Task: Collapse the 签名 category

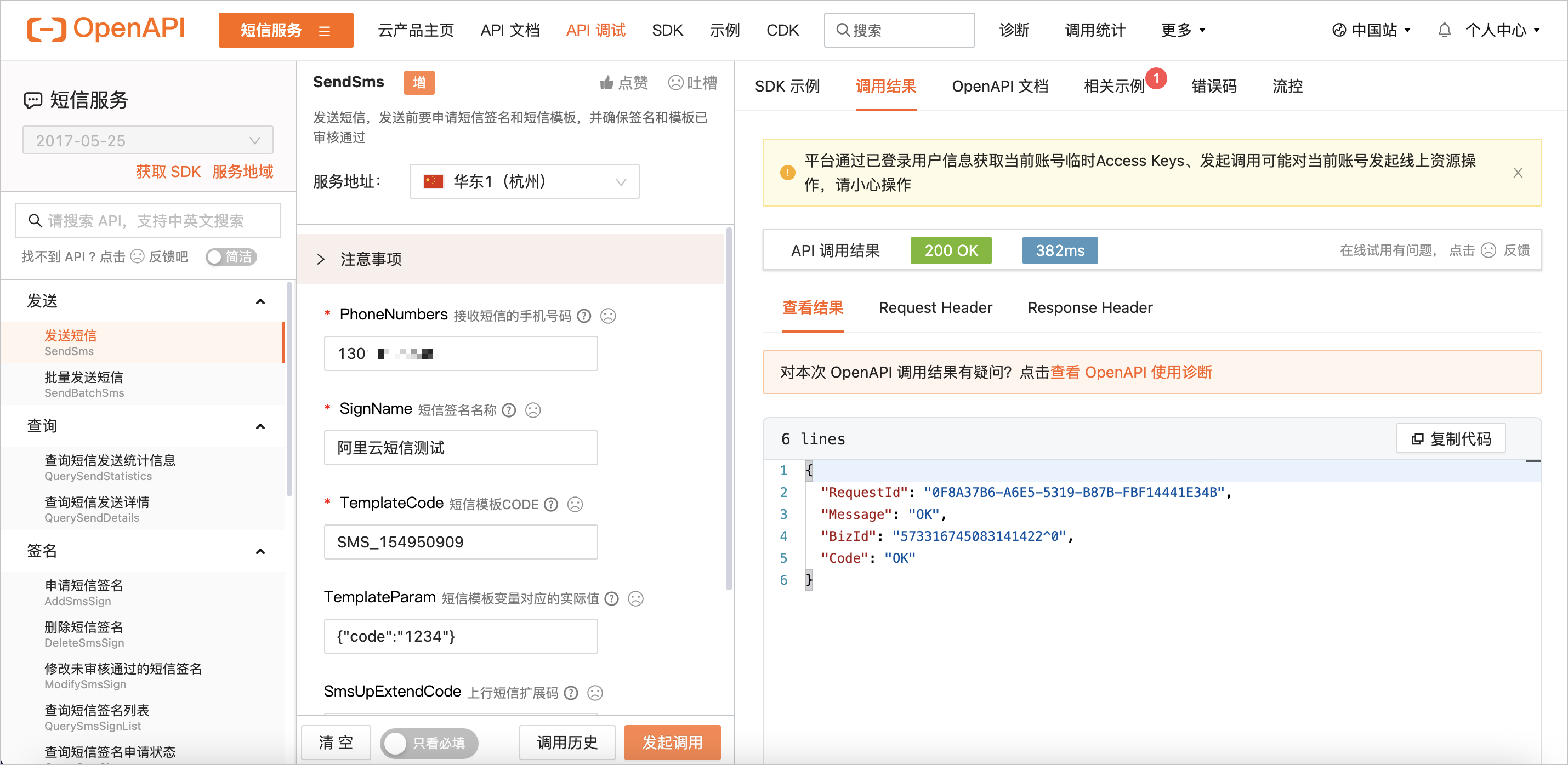Action: coord(260,551)
